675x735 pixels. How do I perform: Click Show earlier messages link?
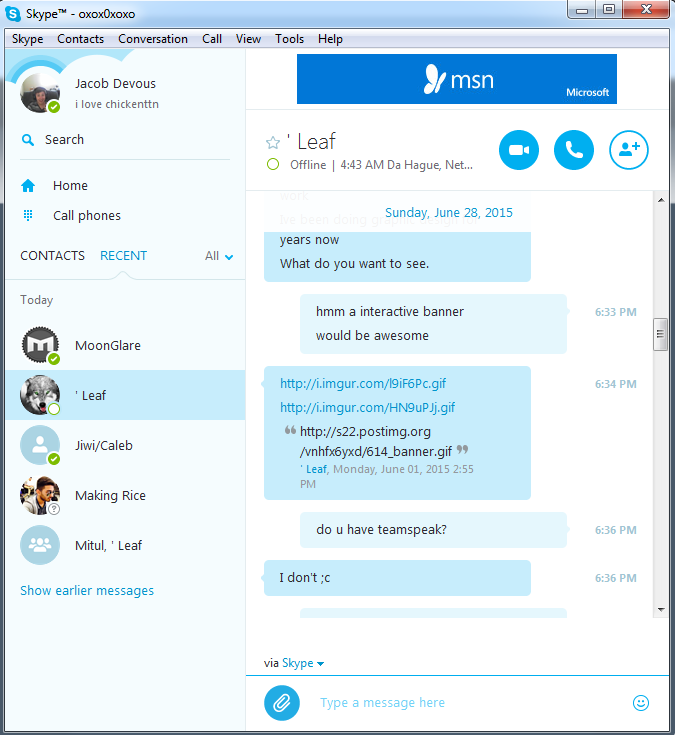pyautogui.click(x=87, y=591)
